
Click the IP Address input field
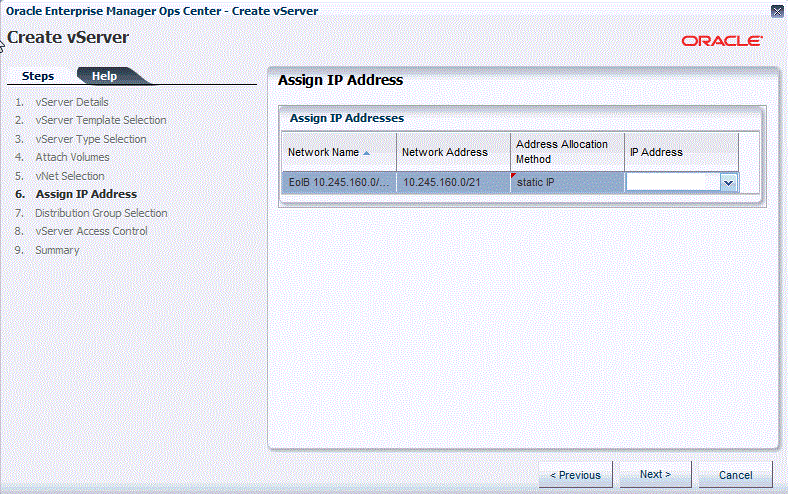click(x=672, y=183)
